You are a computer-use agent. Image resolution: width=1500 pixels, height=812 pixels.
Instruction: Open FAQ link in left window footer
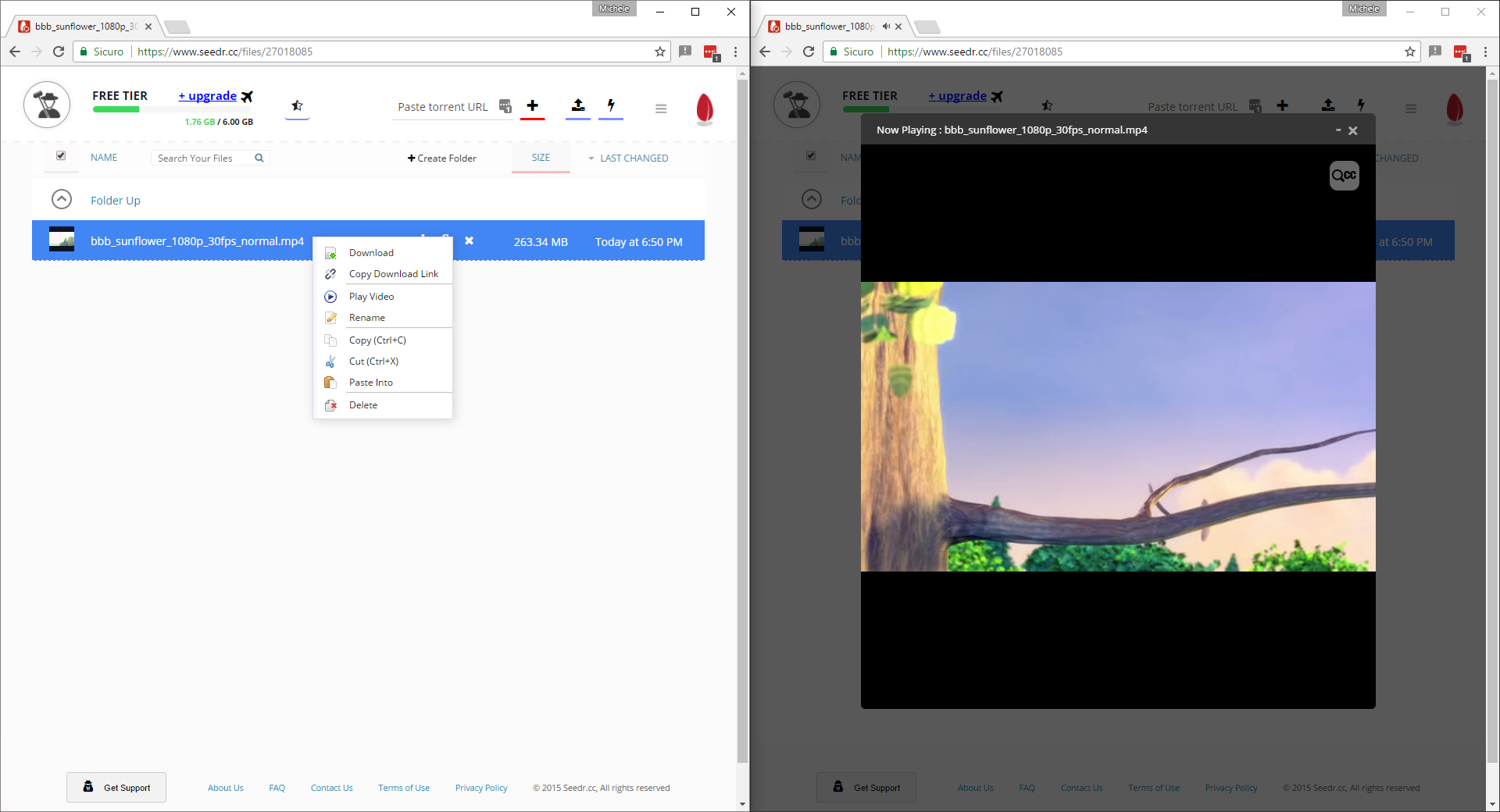coord(277,788)
